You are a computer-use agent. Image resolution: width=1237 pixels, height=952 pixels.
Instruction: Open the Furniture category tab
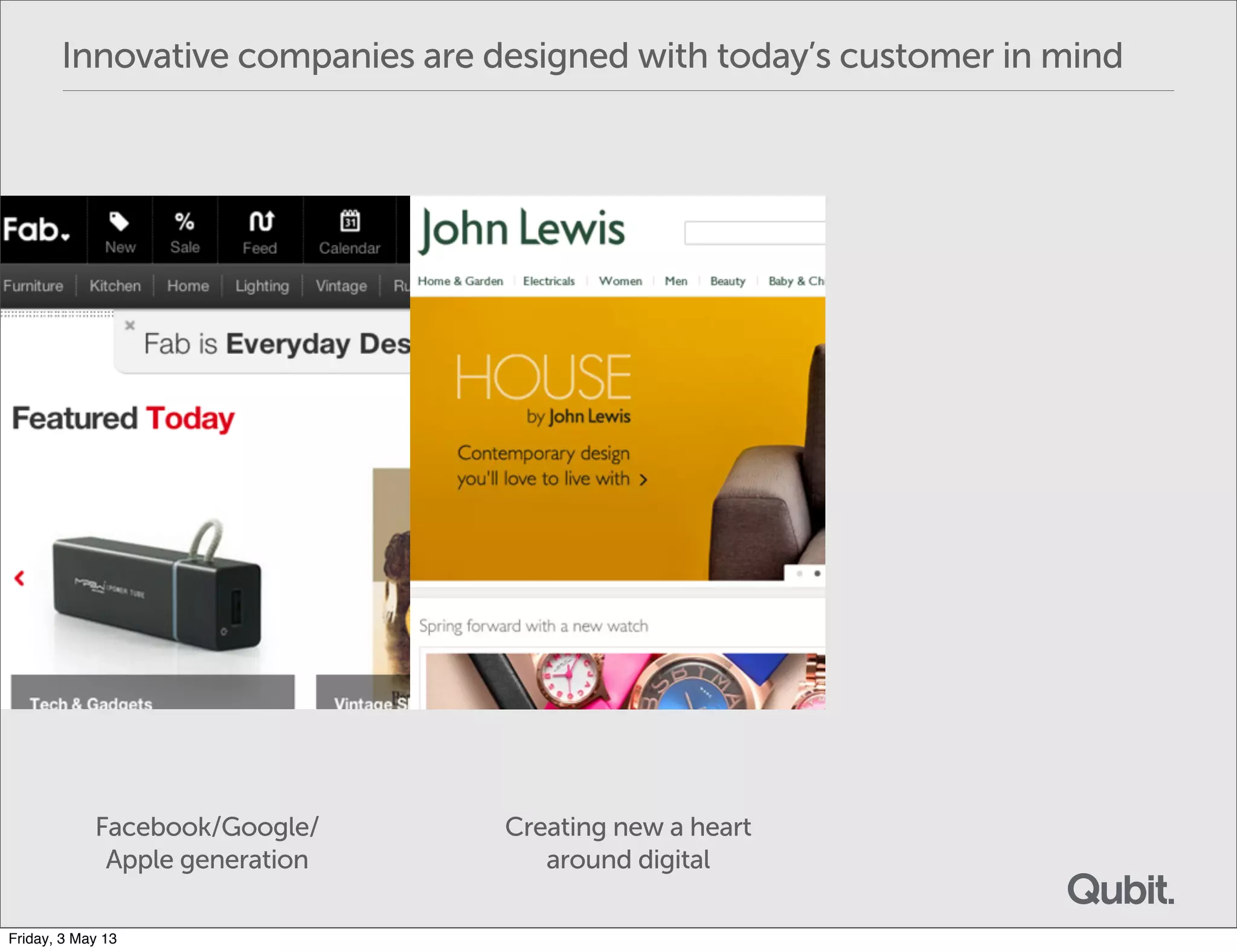[33, 286]
